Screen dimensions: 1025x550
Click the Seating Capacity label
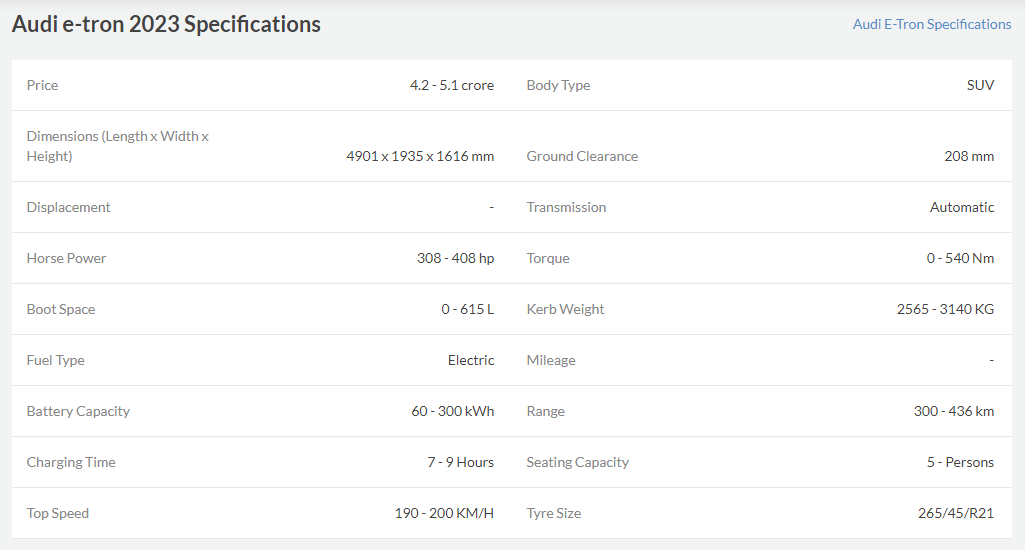click(x=578, y=462)
